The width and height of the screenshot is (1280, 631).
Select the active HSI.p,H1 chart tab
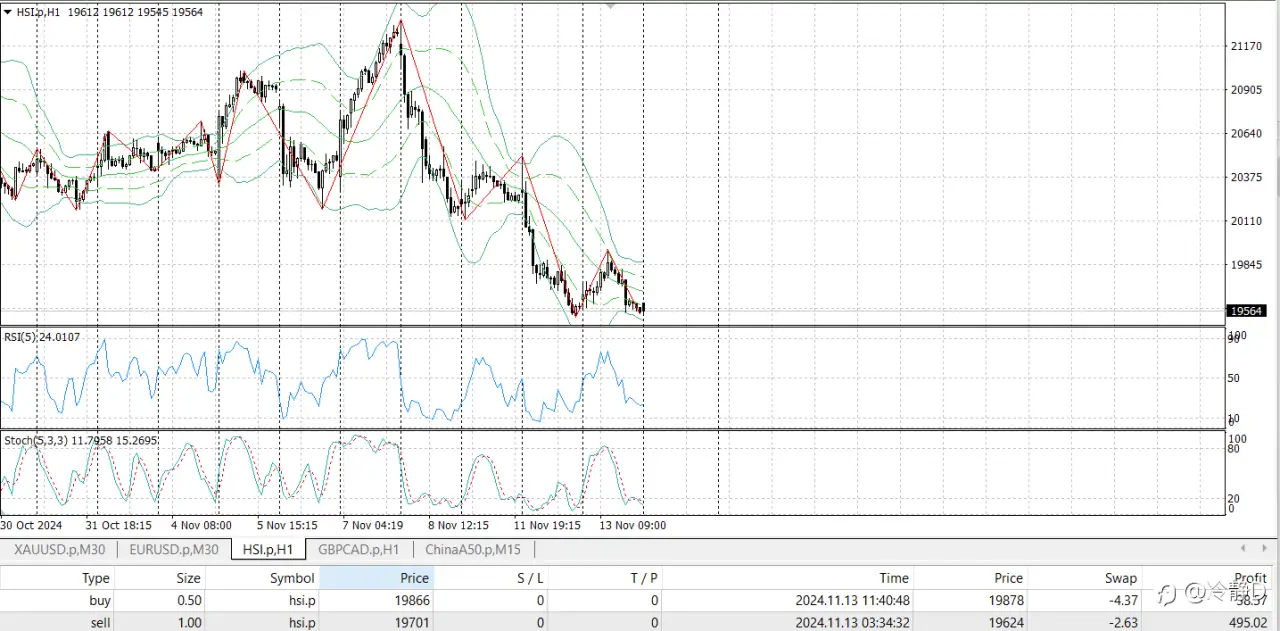[x=267, y=549]
